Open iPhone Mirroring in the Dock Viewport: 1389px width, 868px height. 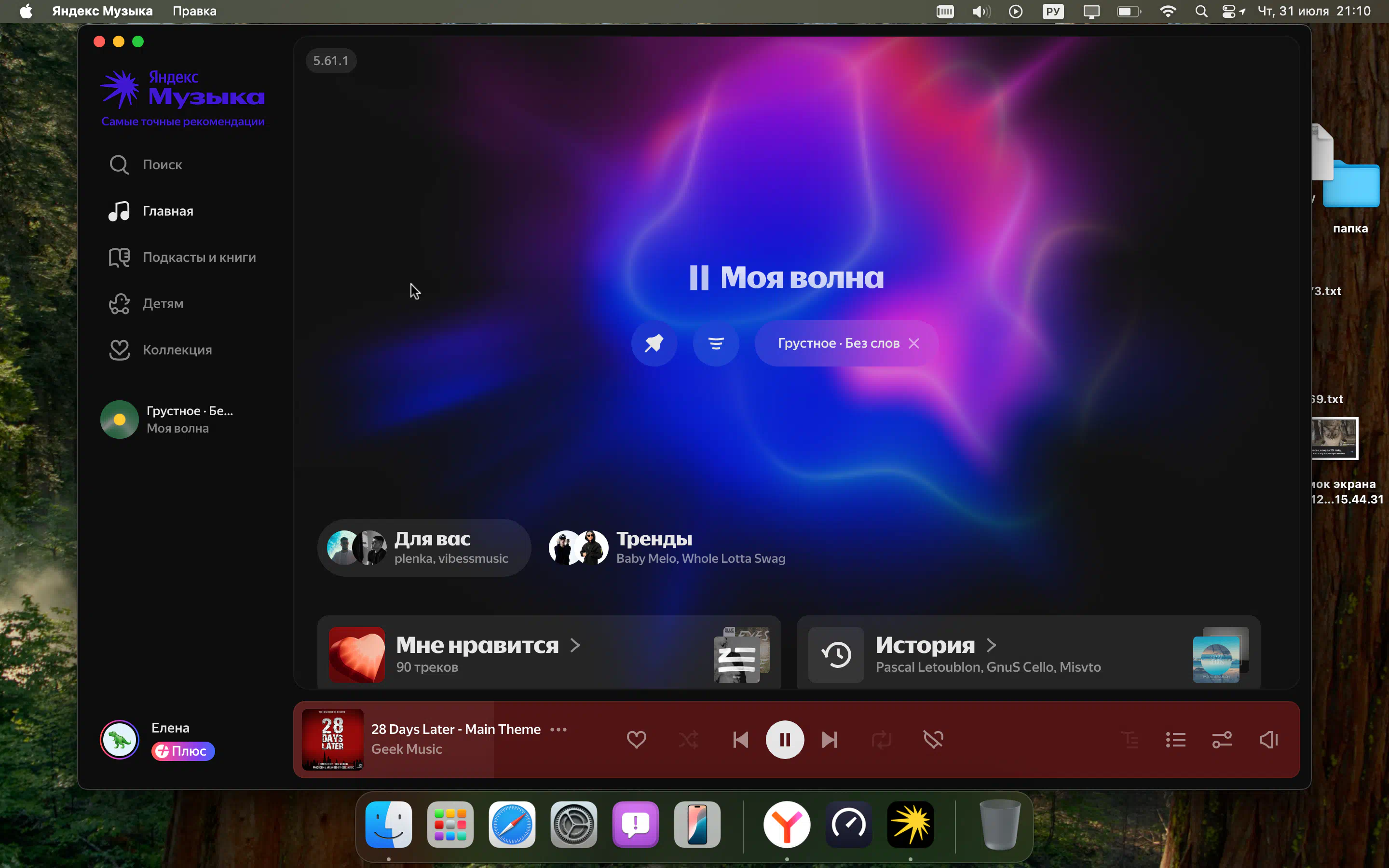click(x=697, y=825)
